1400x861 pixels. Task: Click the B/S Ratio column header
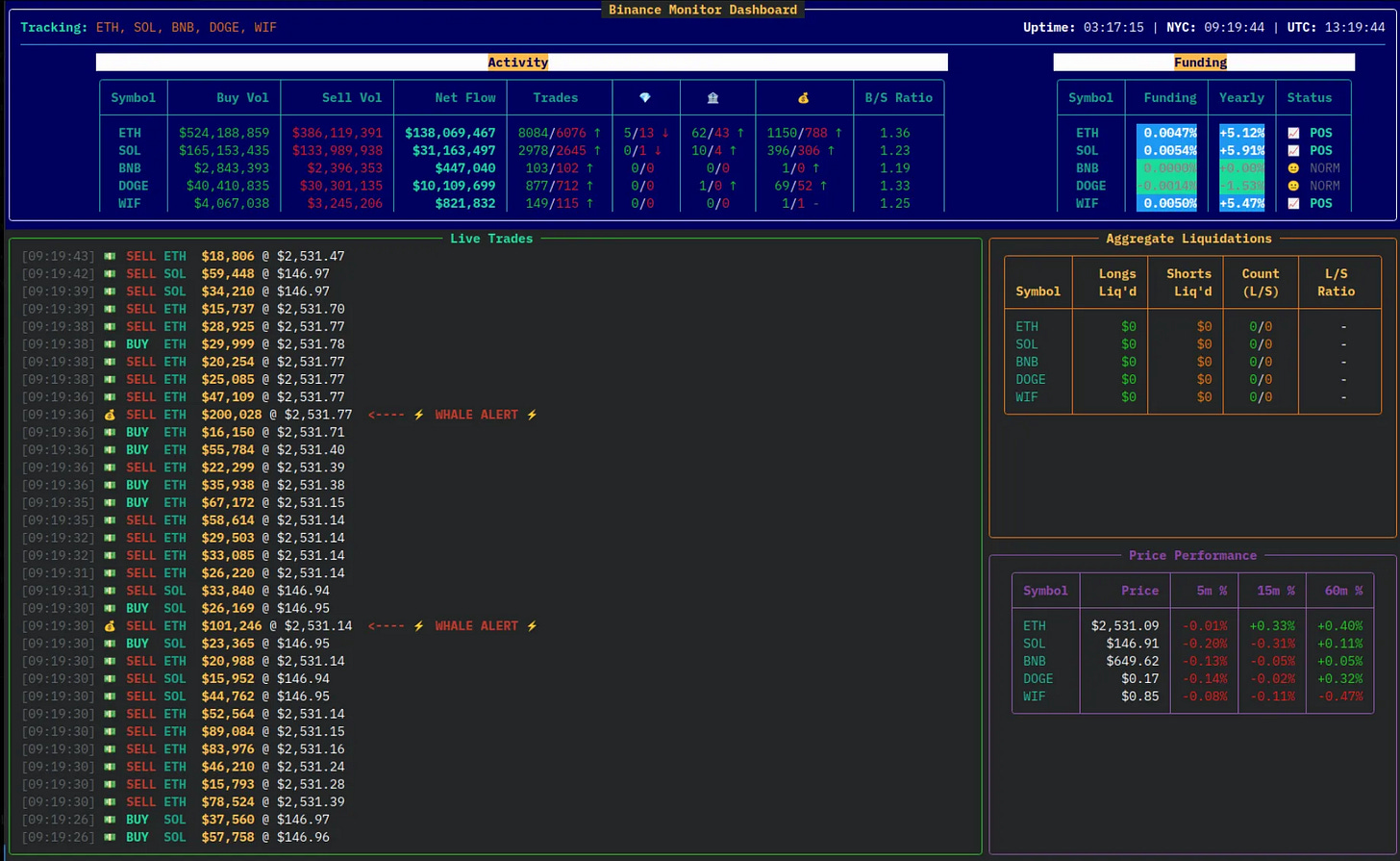coord(898,97)
